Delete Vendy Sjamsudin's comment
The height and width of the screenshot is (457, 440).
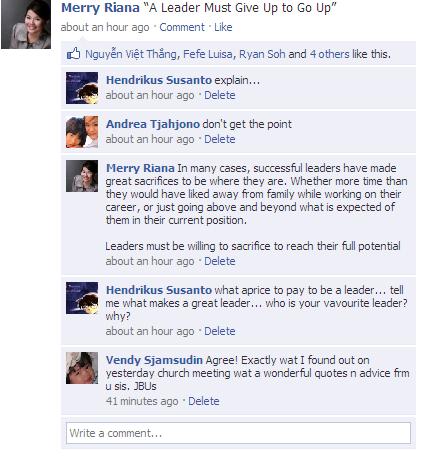tap(204, 401)
